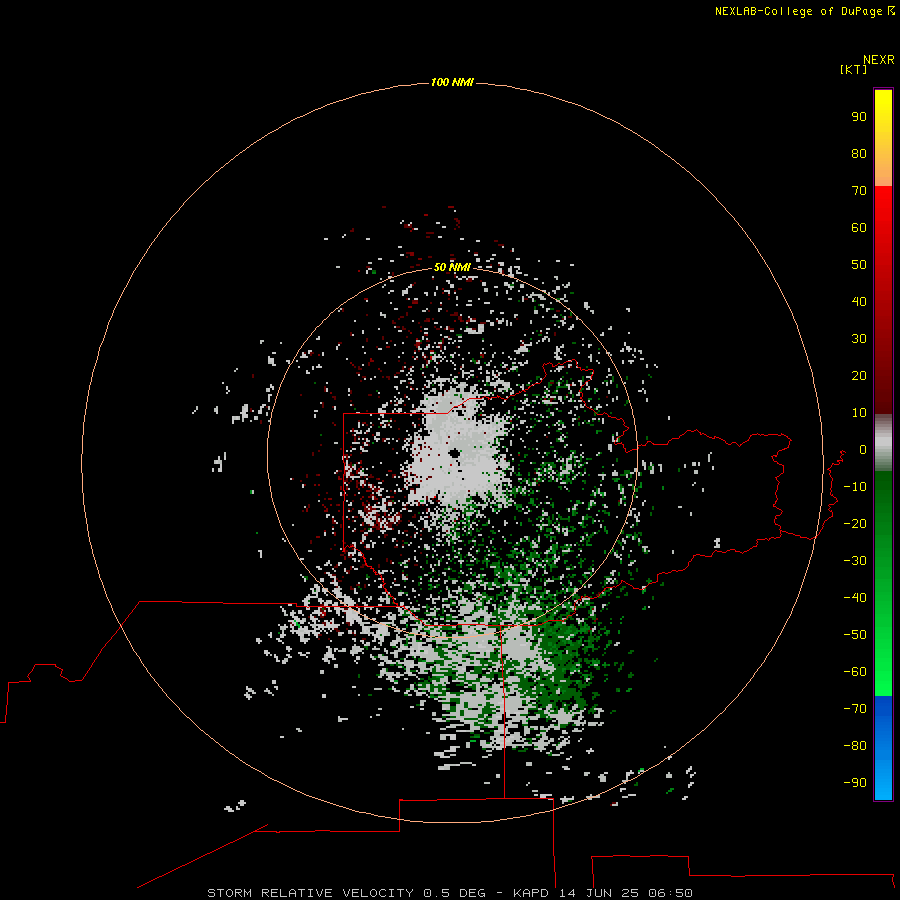The image size is (900, 900).
Task: Click the 40 value on the velocity scale
Action: [x=859, y=302]
